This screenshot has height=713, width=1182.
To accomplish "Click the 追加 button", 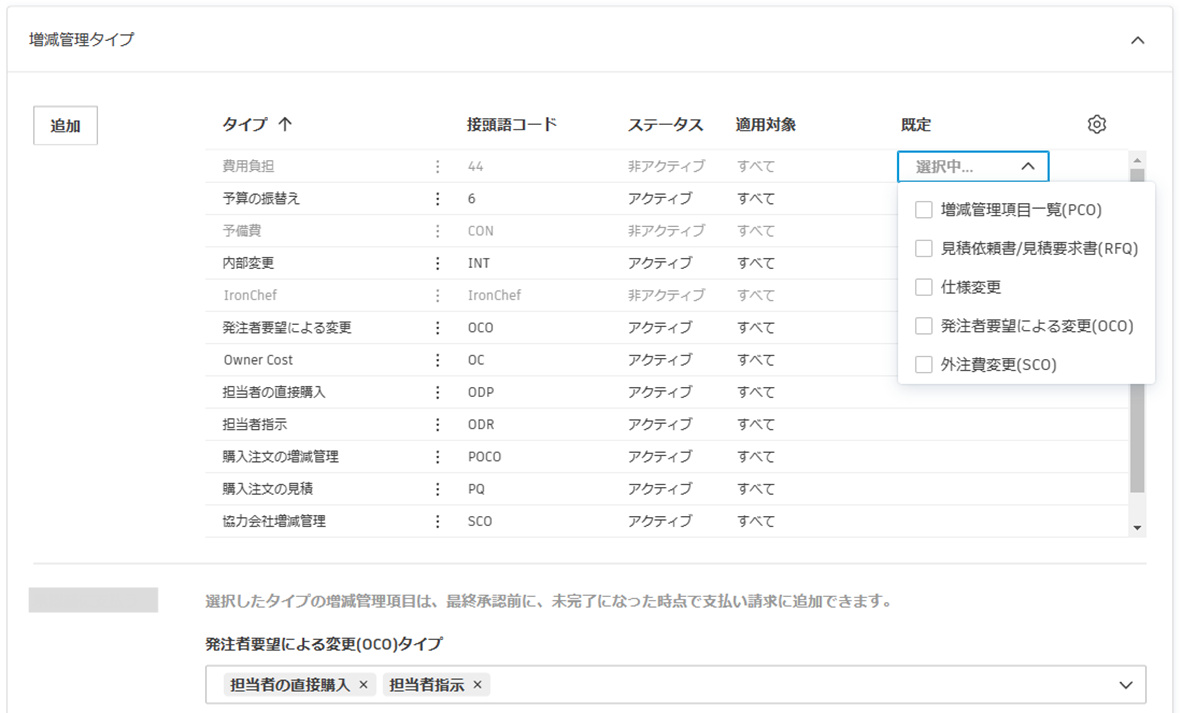I will [x=65, y=125].
